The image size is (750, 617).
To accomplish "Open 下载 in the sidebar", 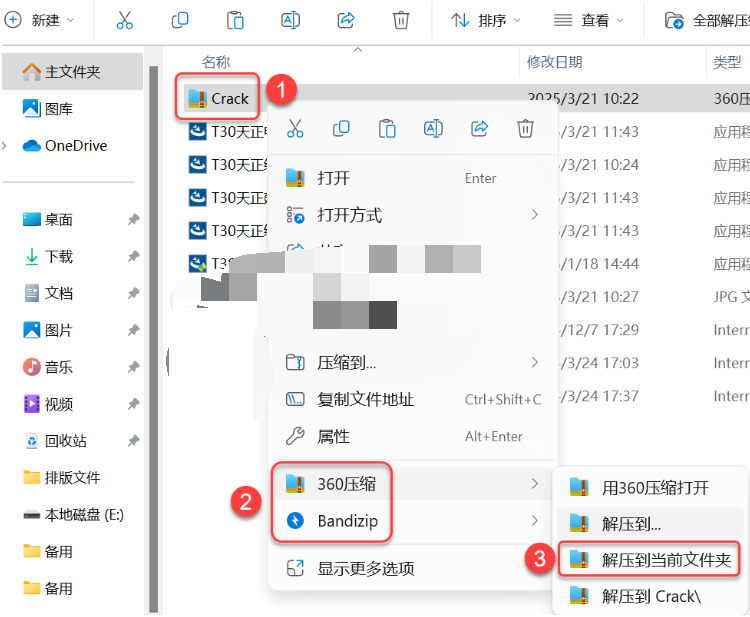I will (x=48, y=256).
